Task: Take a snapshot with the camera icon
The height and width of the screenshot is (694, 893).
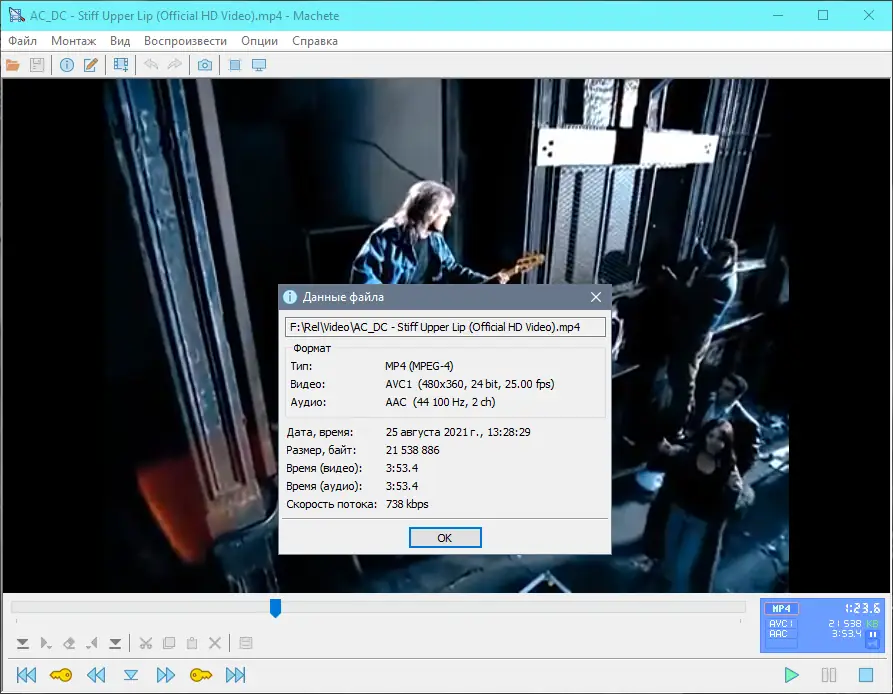Action: (x=205, y=65)
